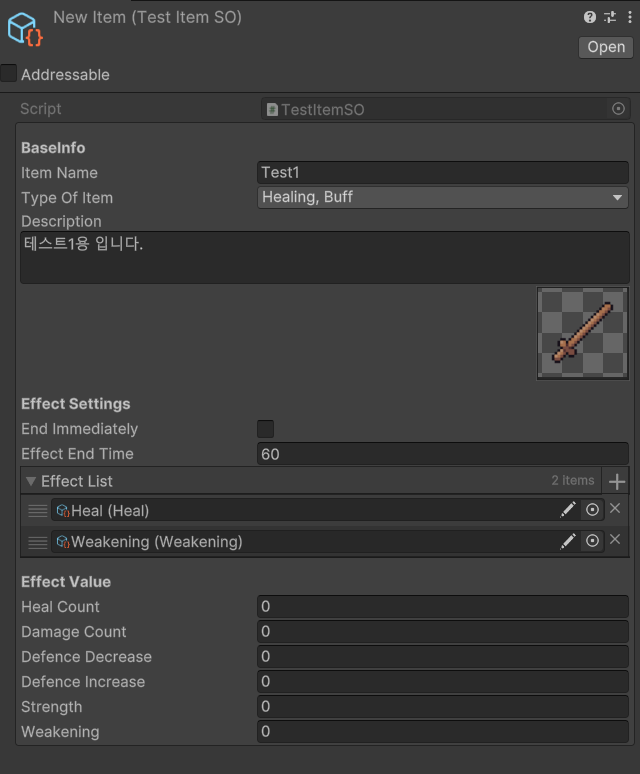Click the New Item (Test Item SO) title
Viewport: 640px width, 774px height.
coord(148,17)
